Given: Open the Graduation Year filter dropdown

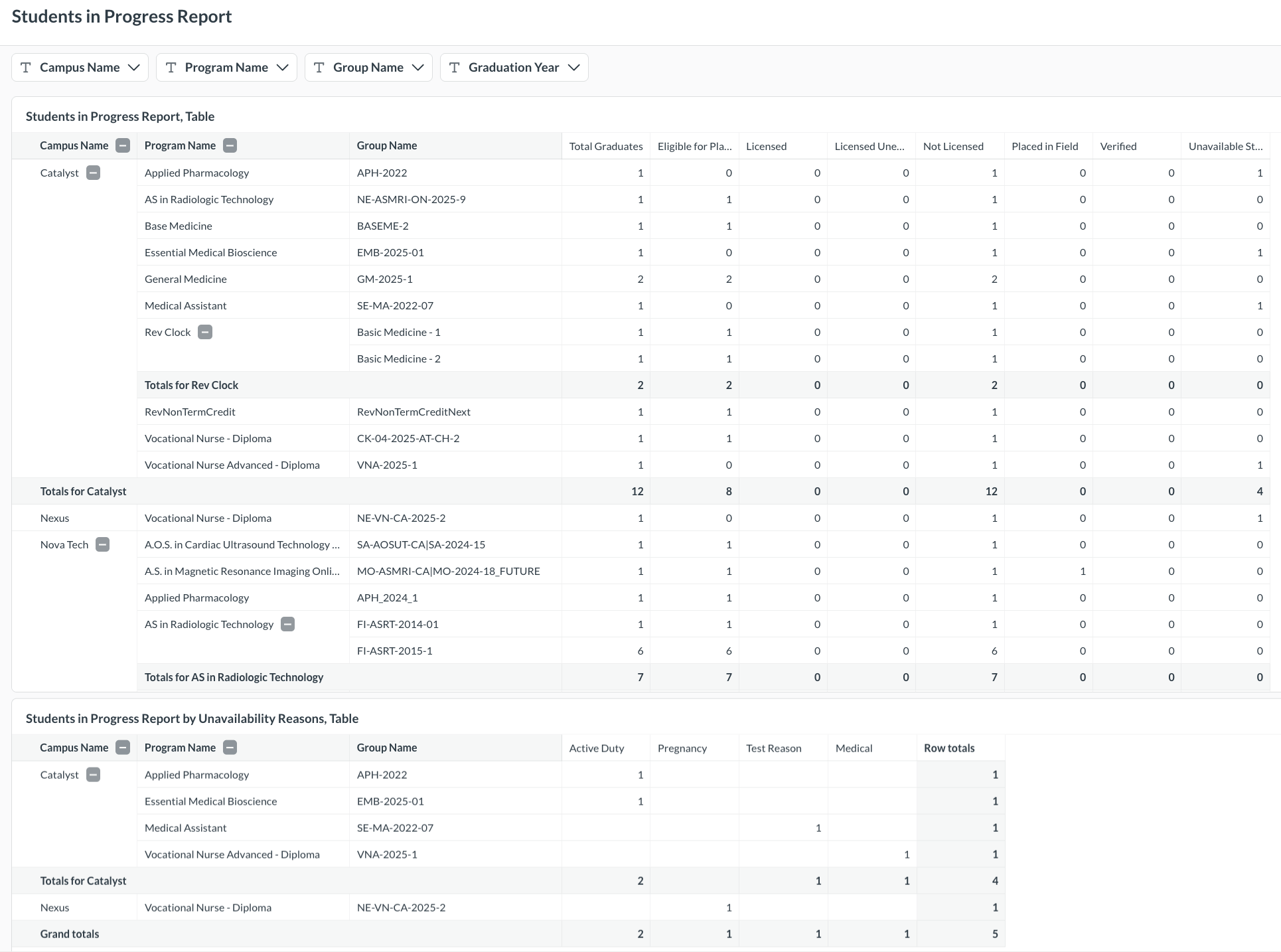Looking at the screenshot, I should tap(514, 68).
